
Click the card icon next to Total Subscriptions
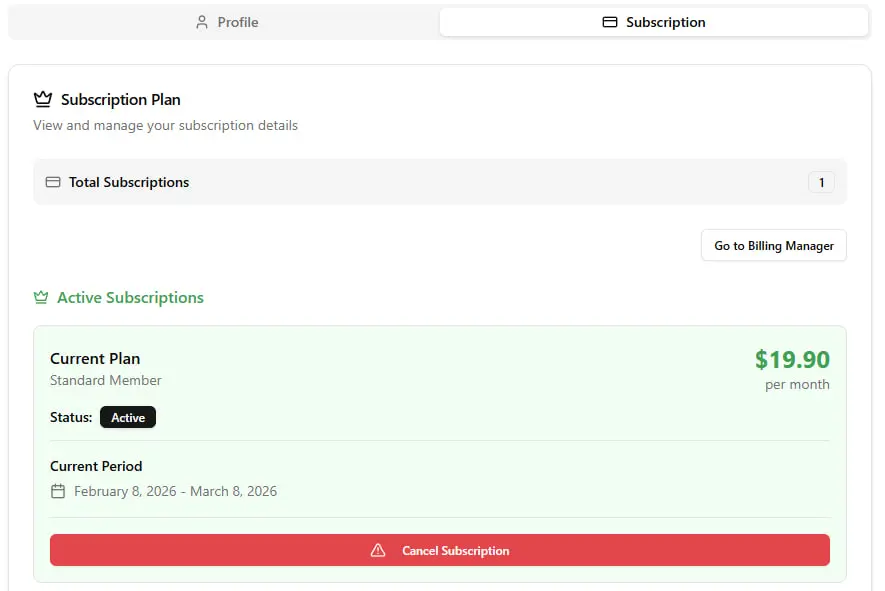pos(53,182)
